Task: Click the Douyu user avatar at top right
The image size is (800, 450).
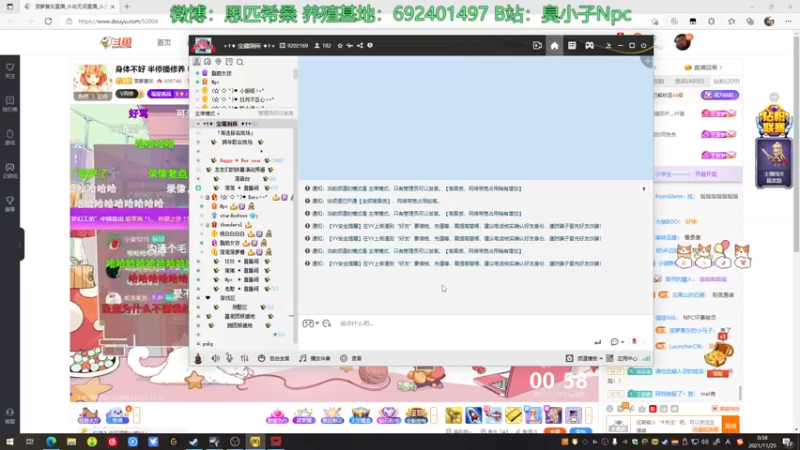Action: point(683,42)
